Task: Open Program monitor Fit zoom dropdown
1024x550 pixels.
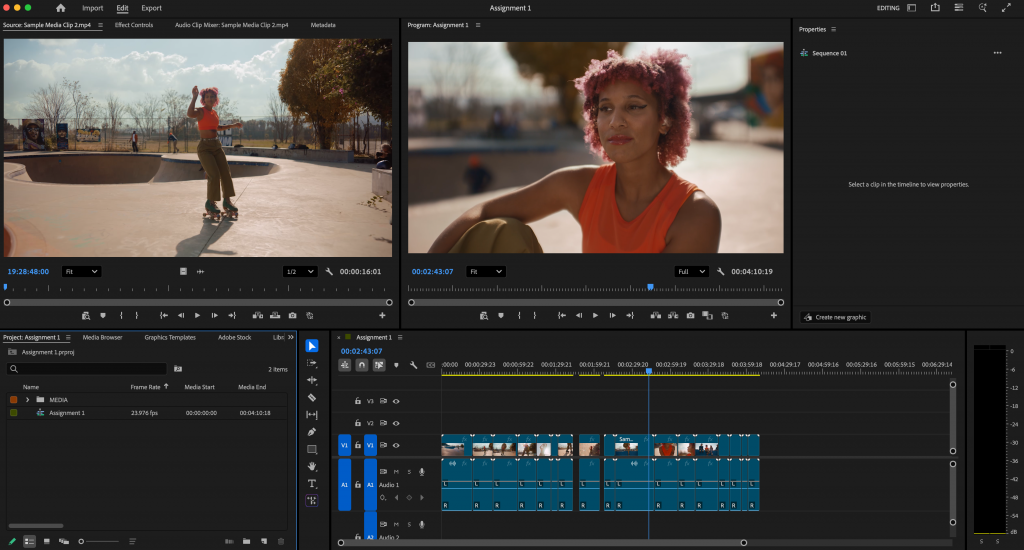Action: click(486, 271)
